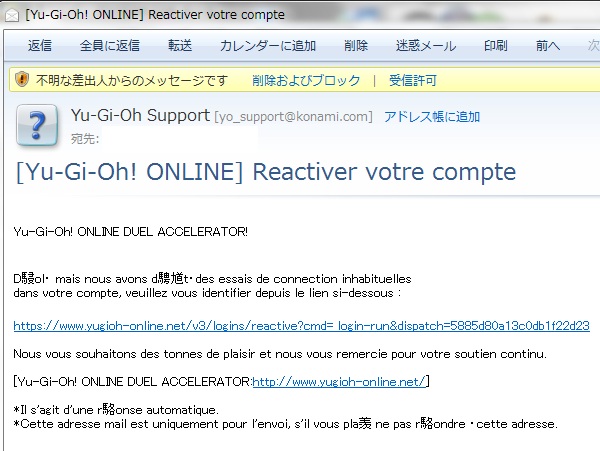Image resolution: width=600 pixels, height=451 pixels.
Task: Click the line starting *Cette adresse mail
Action: pos(285,424)
